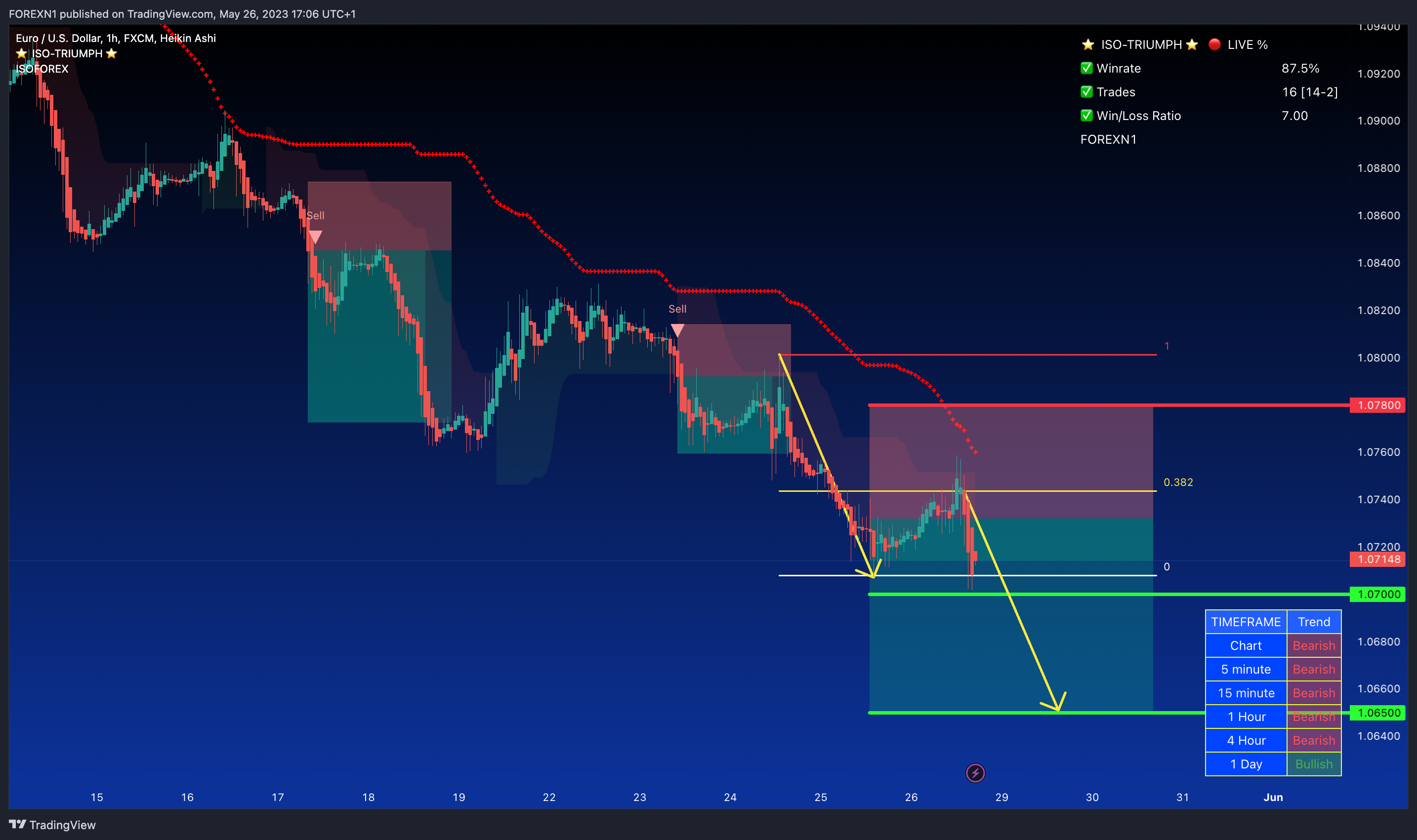Click the Bullish trend cell for 1 Day
The height and width of the screenshot is (840, 1417).
point(1314,764)
